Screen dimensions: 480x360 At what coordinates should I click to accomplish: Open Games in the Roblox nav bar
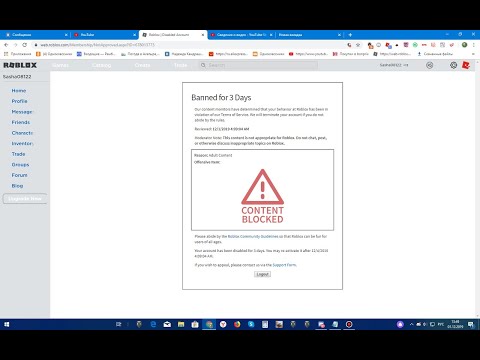point(61,65)
